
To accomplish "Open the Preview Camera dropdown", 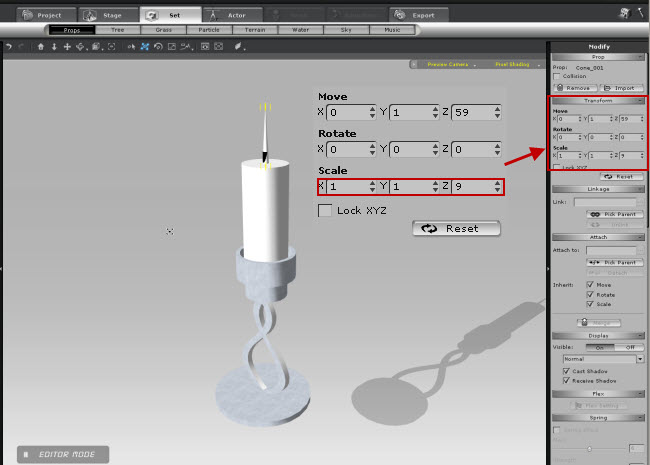I will click(x=451, y=64).
